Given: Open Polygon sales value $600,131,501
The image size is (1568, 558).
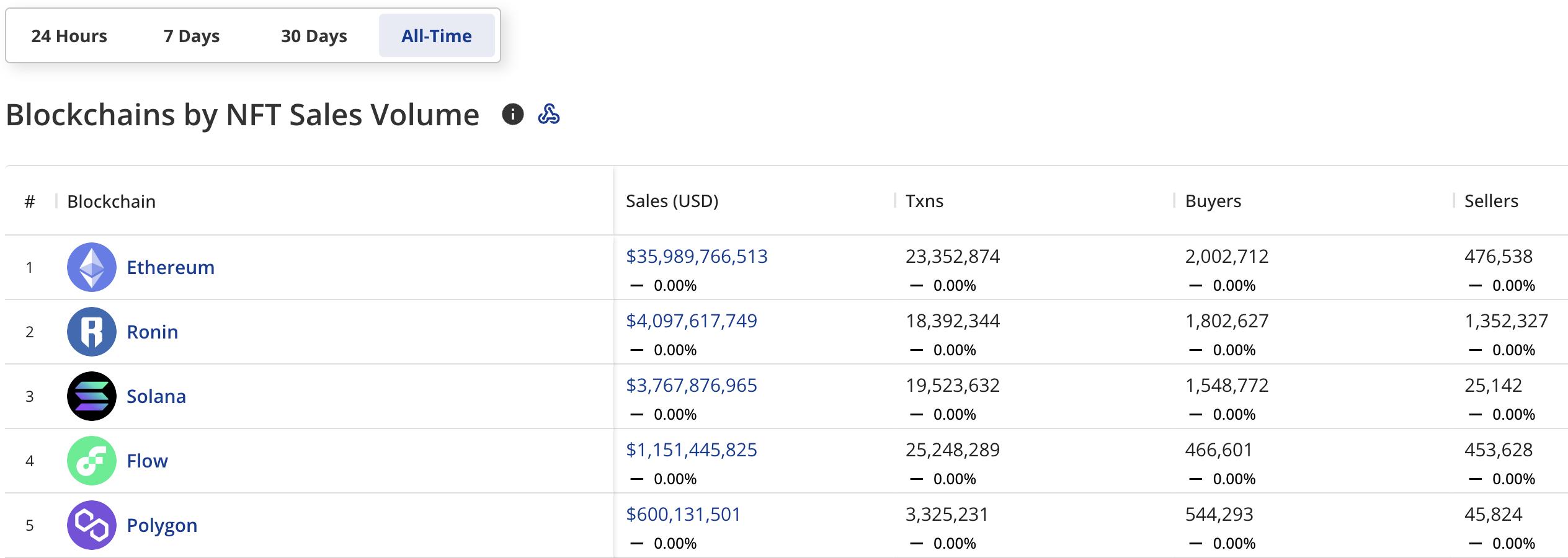Looking at the screenshot, I should click(684, 514).
